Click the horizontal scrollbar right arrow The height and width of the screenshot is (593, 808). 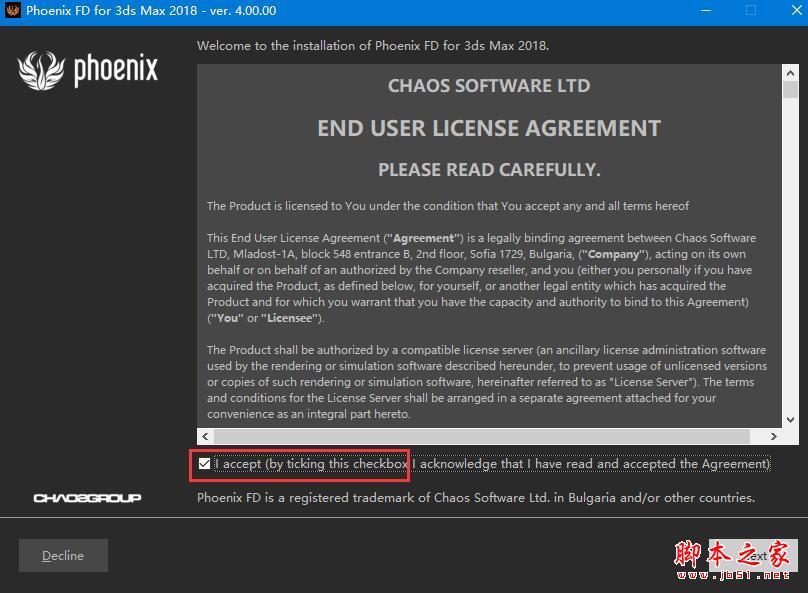click(773, 436)
